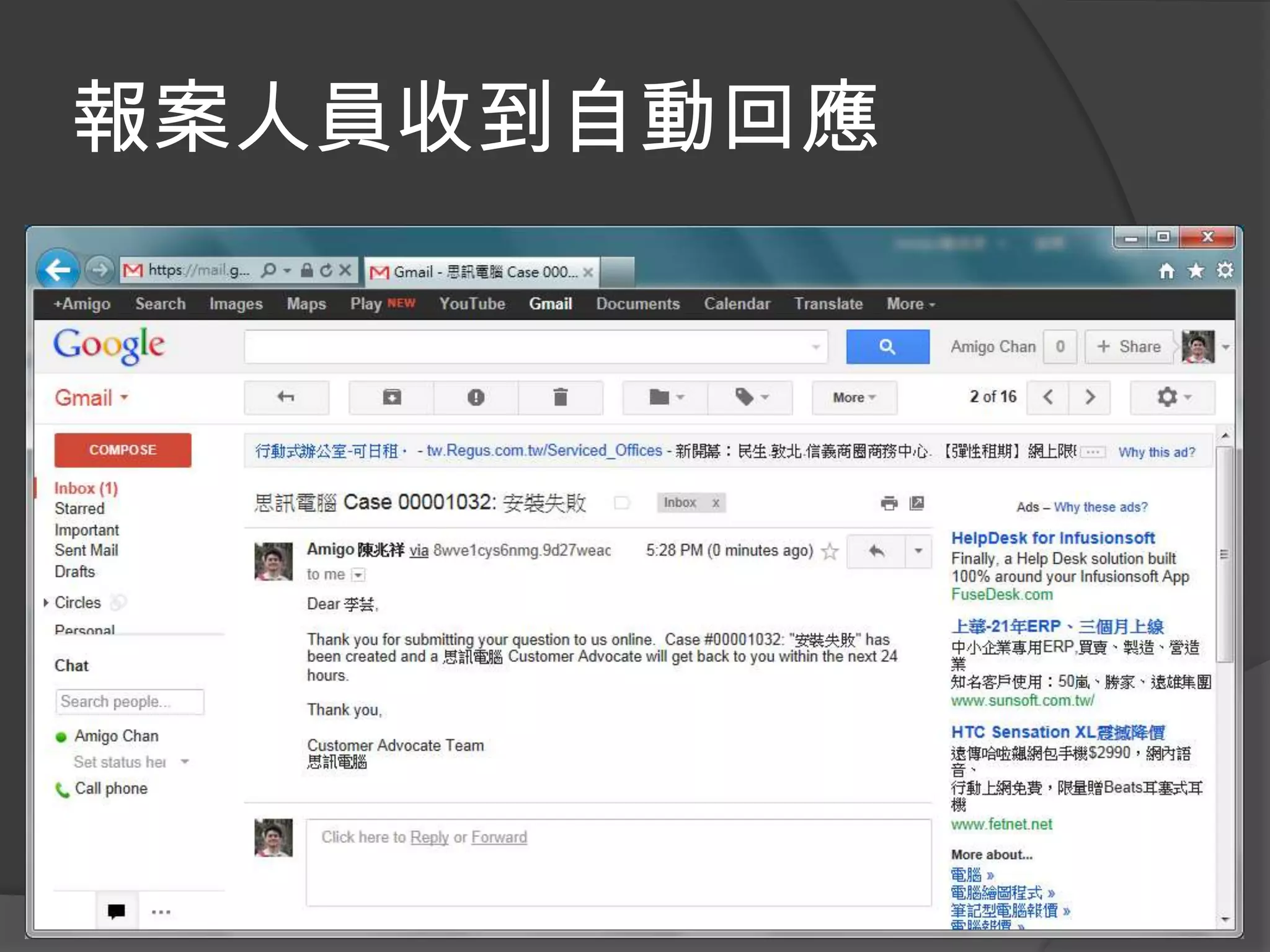Click the browser back arrow button
This screenshot has width=1270, height=952.
[58, 270]
